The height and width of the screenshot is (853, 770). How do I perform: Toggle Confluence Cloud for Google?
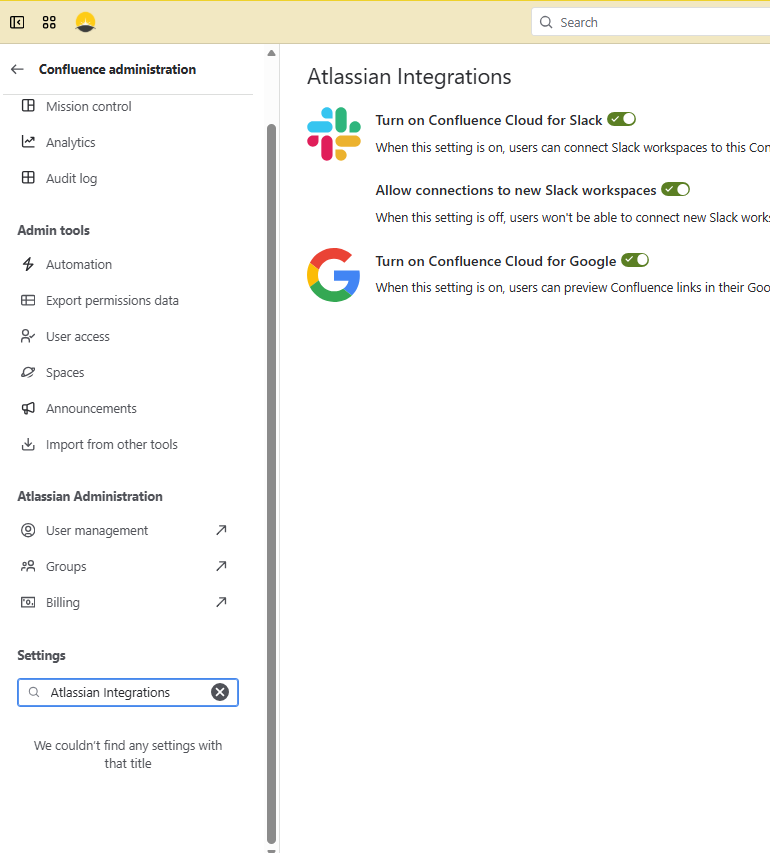pos(635,260)
